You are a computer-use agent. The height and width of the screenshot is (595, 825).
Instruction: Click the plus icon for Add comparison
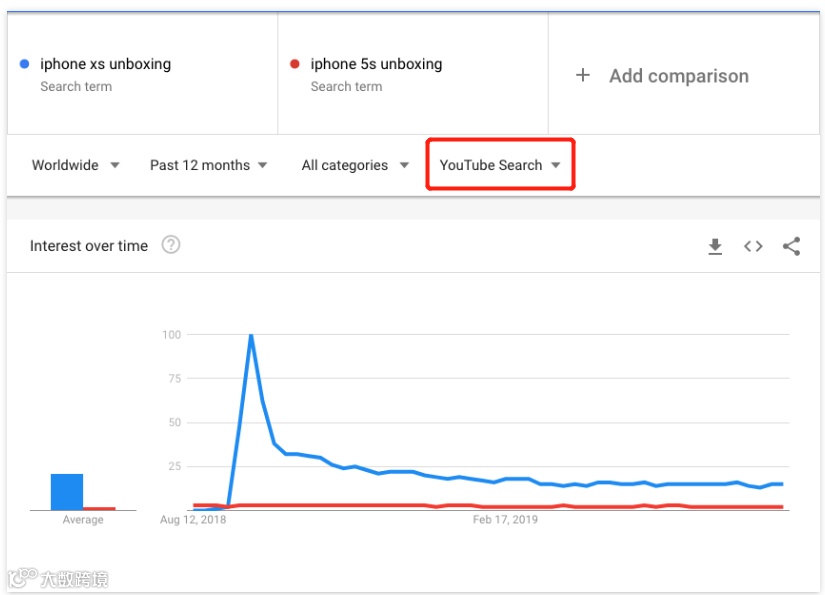tap(583, 75)
